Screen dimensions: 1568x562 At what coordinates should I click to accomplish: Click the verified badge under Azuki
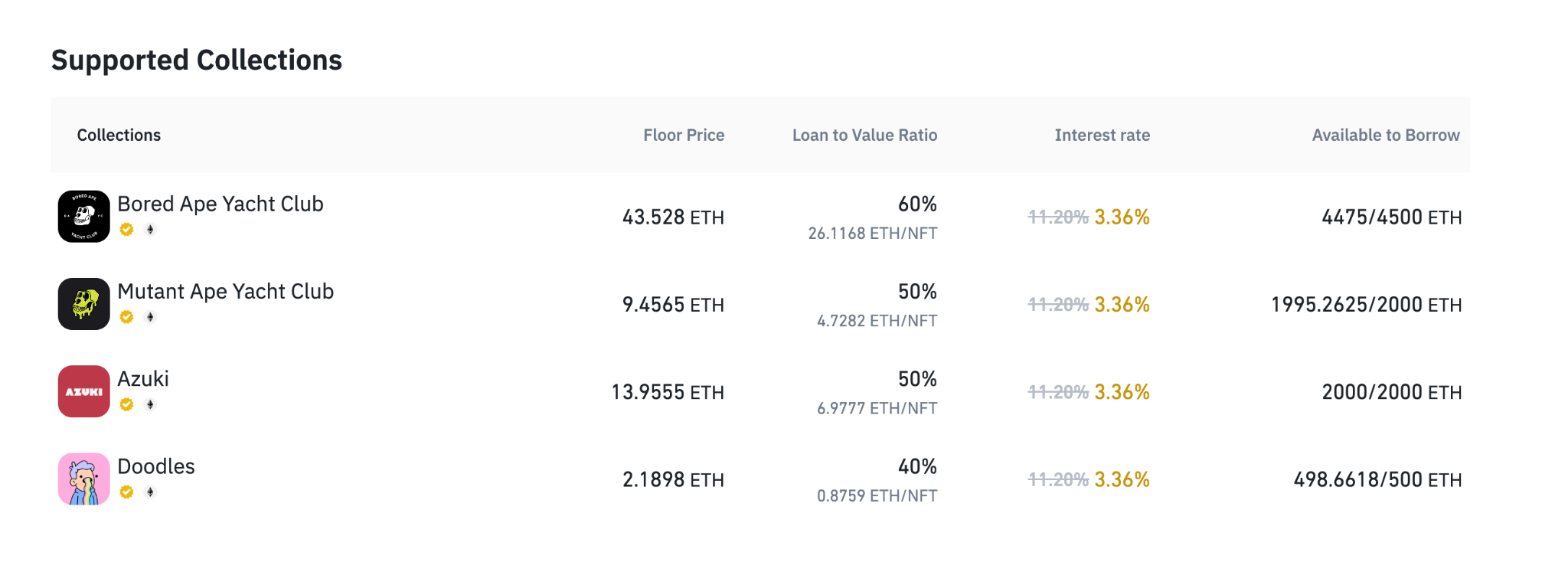pos(127,404)
